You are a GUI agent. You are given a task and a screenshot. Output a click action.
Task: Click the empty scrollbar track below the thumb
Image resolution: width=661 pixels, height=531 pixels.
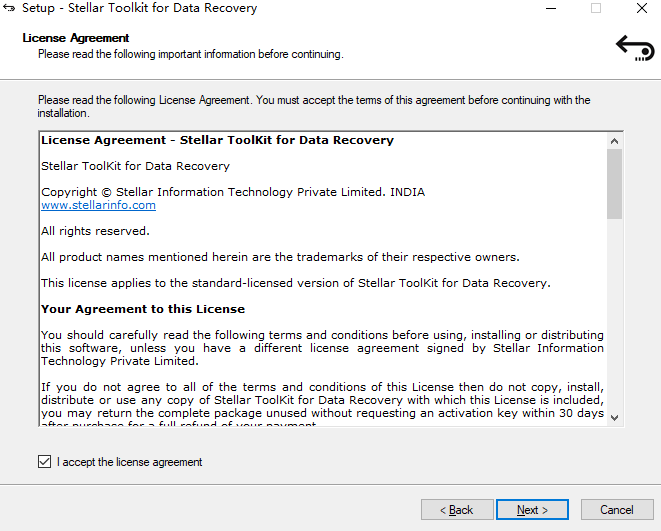pos(614,320)
